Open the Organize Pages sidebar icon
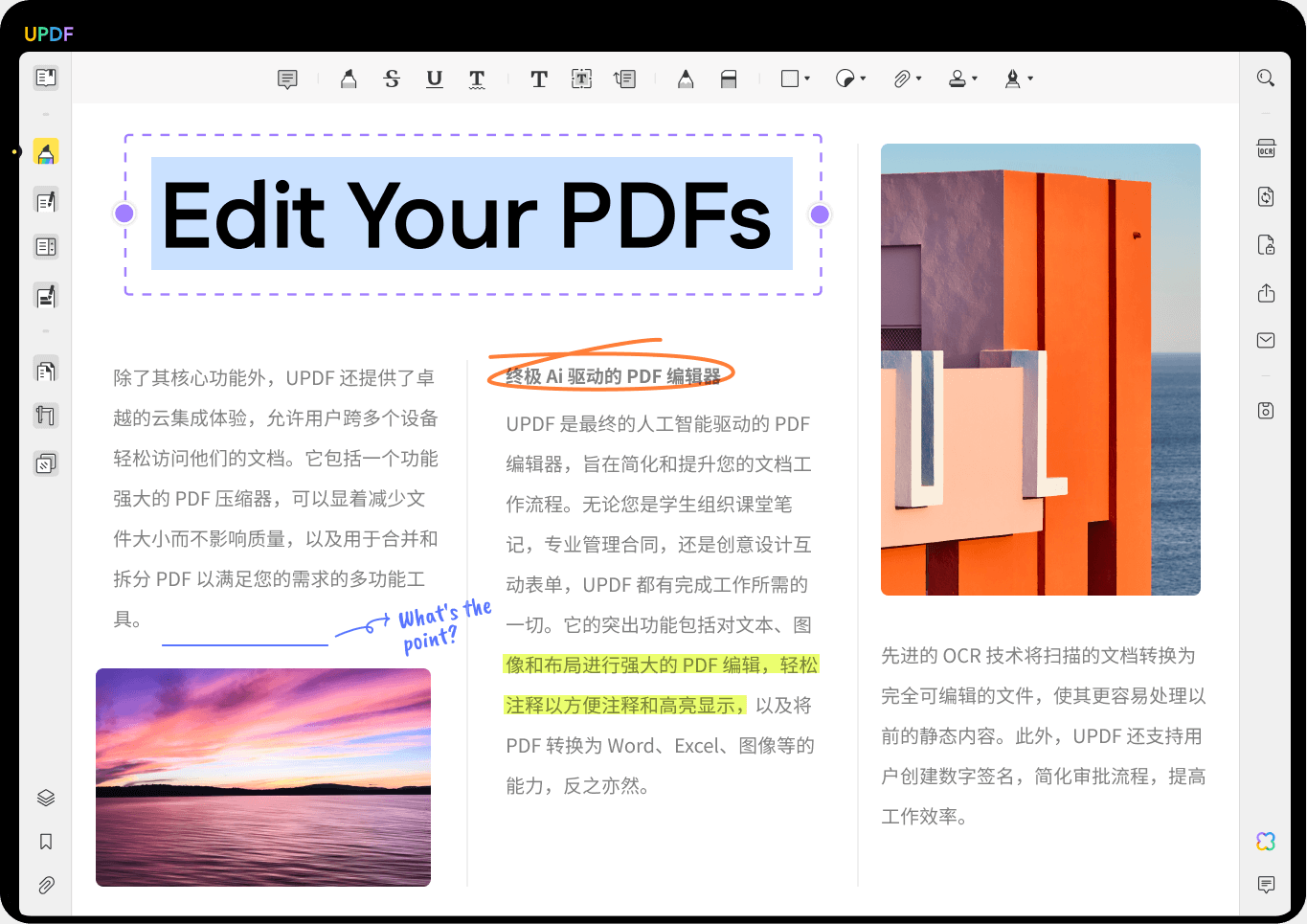 tap(46, 247)
